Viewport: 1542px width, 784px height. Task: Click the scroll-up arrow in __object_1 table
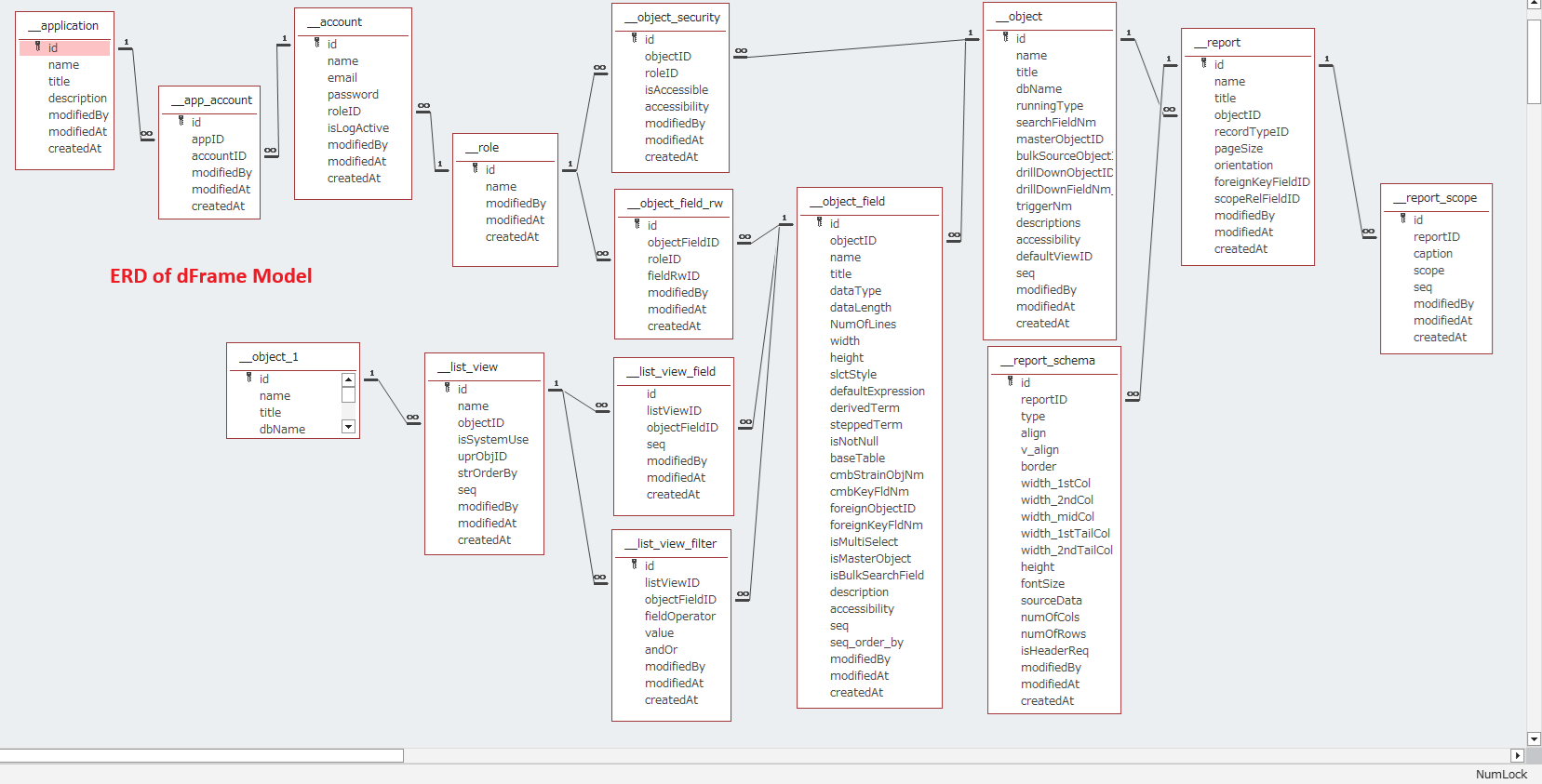(x=348, y=379)
